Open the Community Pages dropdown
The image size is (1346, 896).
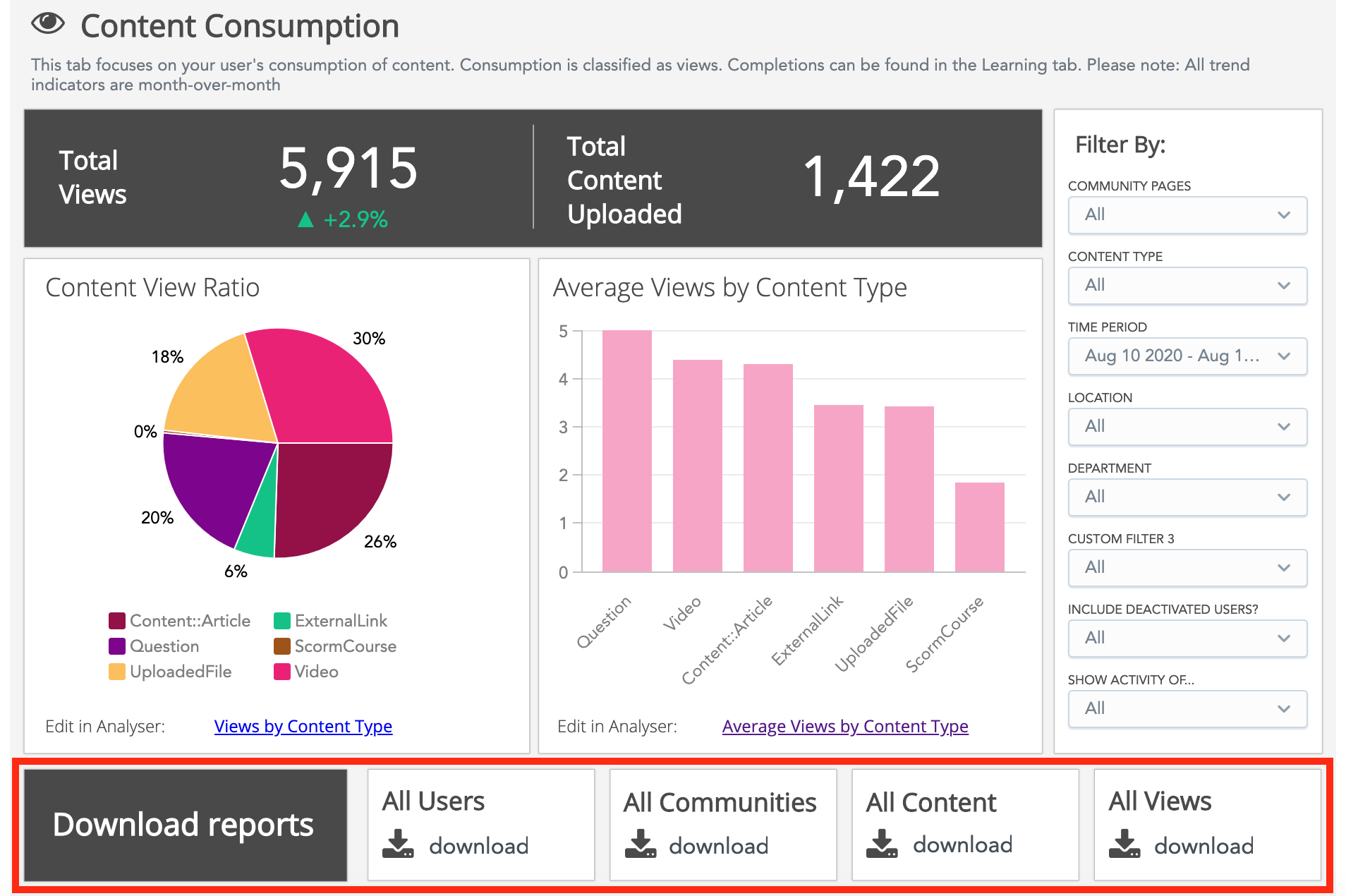[1187, 215]
